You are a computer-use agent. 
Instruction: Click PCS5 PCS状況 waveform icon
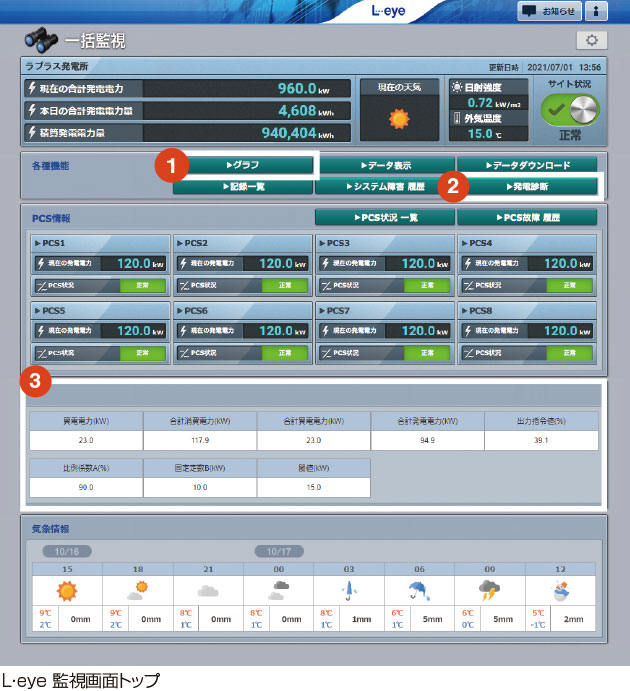click(x=41, y=353)
